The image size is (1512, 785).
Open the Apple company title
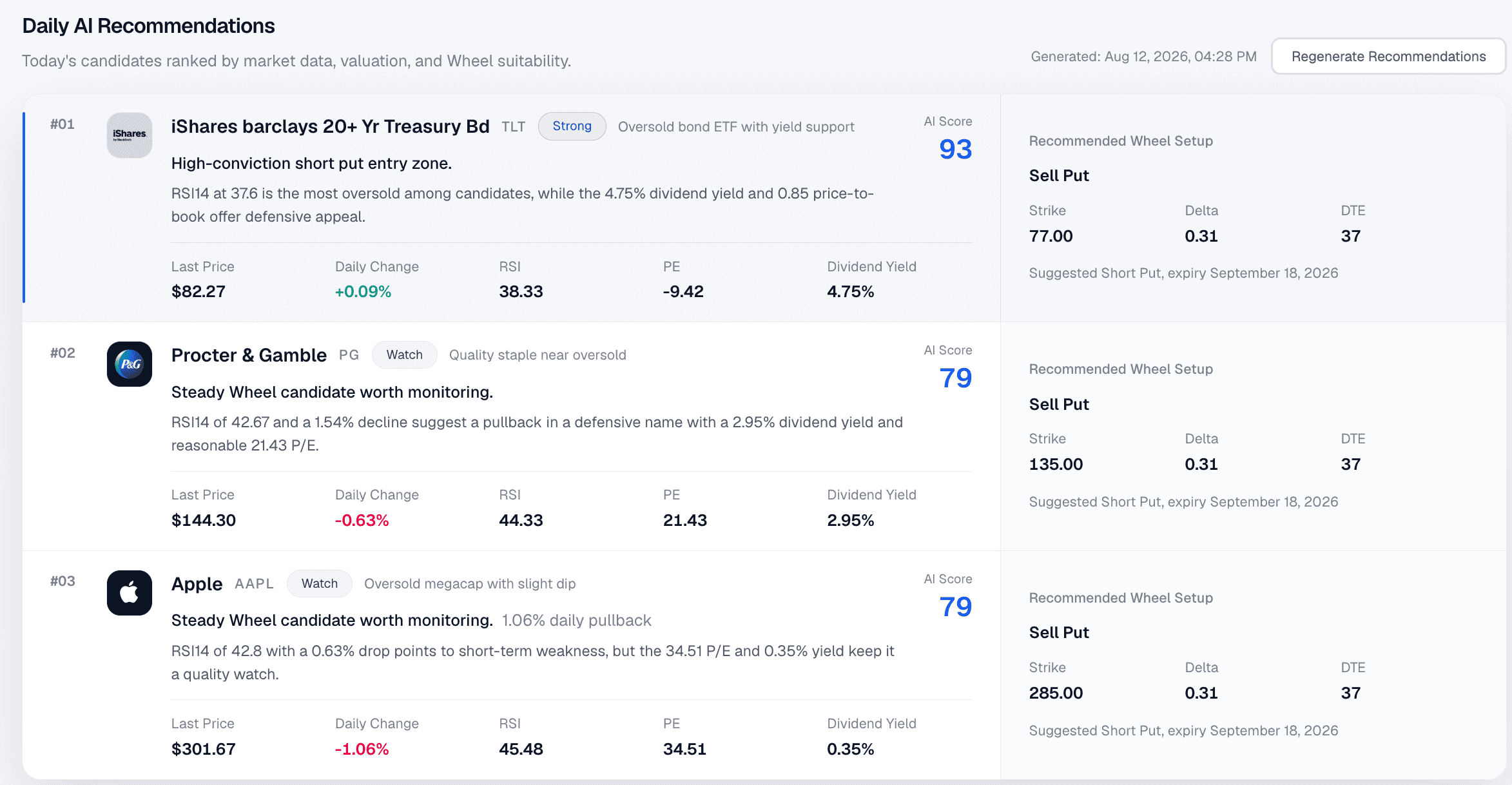tap(197, 584)
